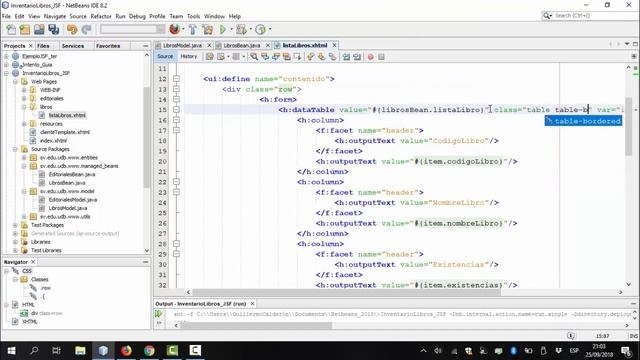Open Chrome from the Windows taskbar
The height and width of the screenshot is (360, 640).
(149, 351)
